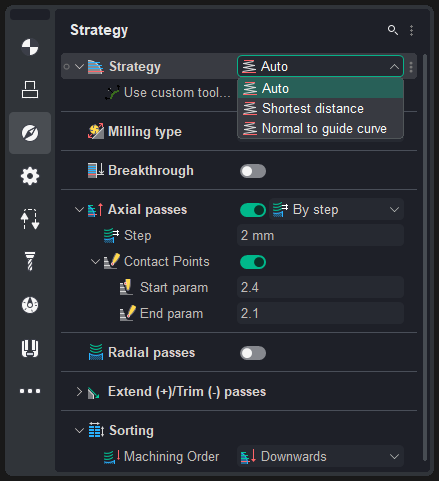The height and width of the screenshot is (481, 439).
Task: Click the Radial passes icon
Action: click(96, 352)
